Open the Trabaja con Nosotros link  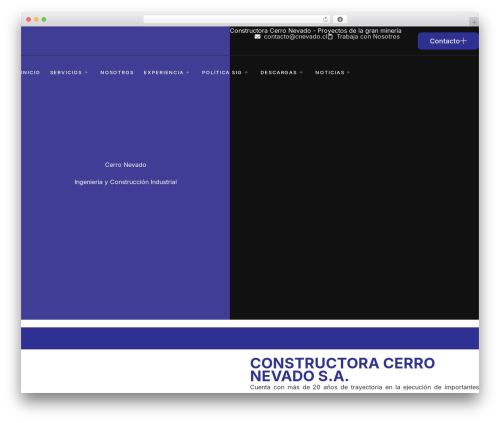click(368, 37)
